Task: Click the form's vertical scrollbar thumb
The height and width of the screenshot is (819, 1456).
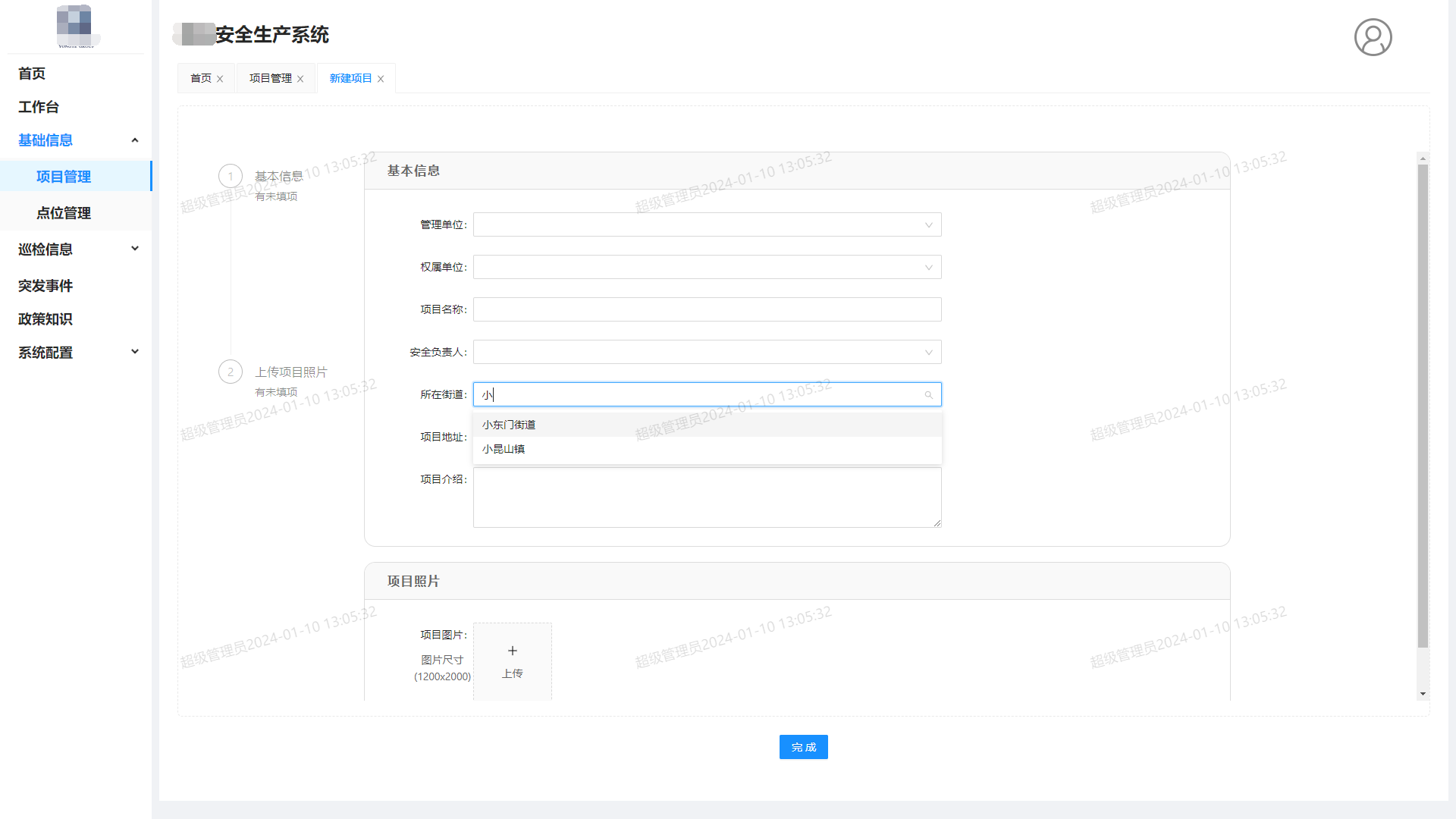Action: (x=1423, y=406)
